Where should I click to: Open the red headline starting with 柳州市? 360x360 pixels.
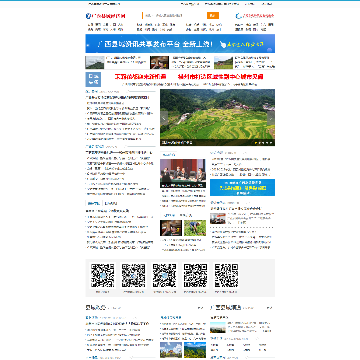tap(220, 77)
